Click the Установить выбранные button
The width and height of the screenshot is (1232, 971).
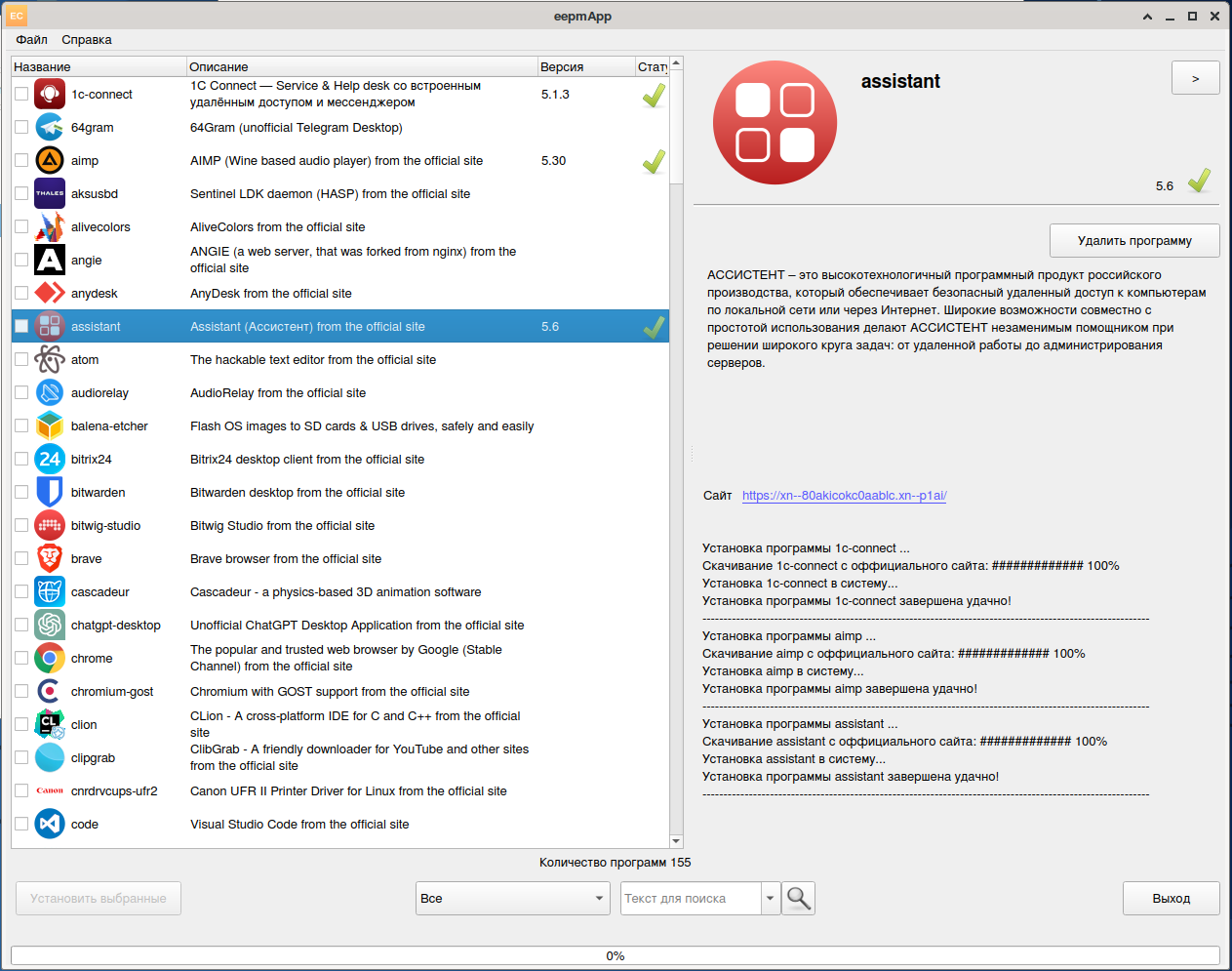coord(99,899)
